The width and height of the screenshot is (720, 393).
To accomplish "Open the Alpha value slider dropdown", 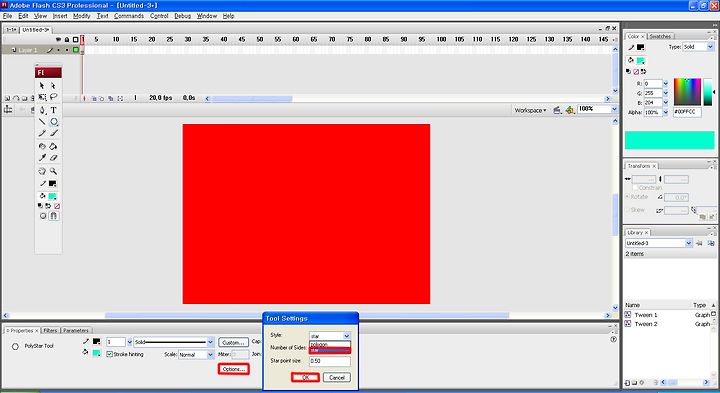I will click(665, 112).
